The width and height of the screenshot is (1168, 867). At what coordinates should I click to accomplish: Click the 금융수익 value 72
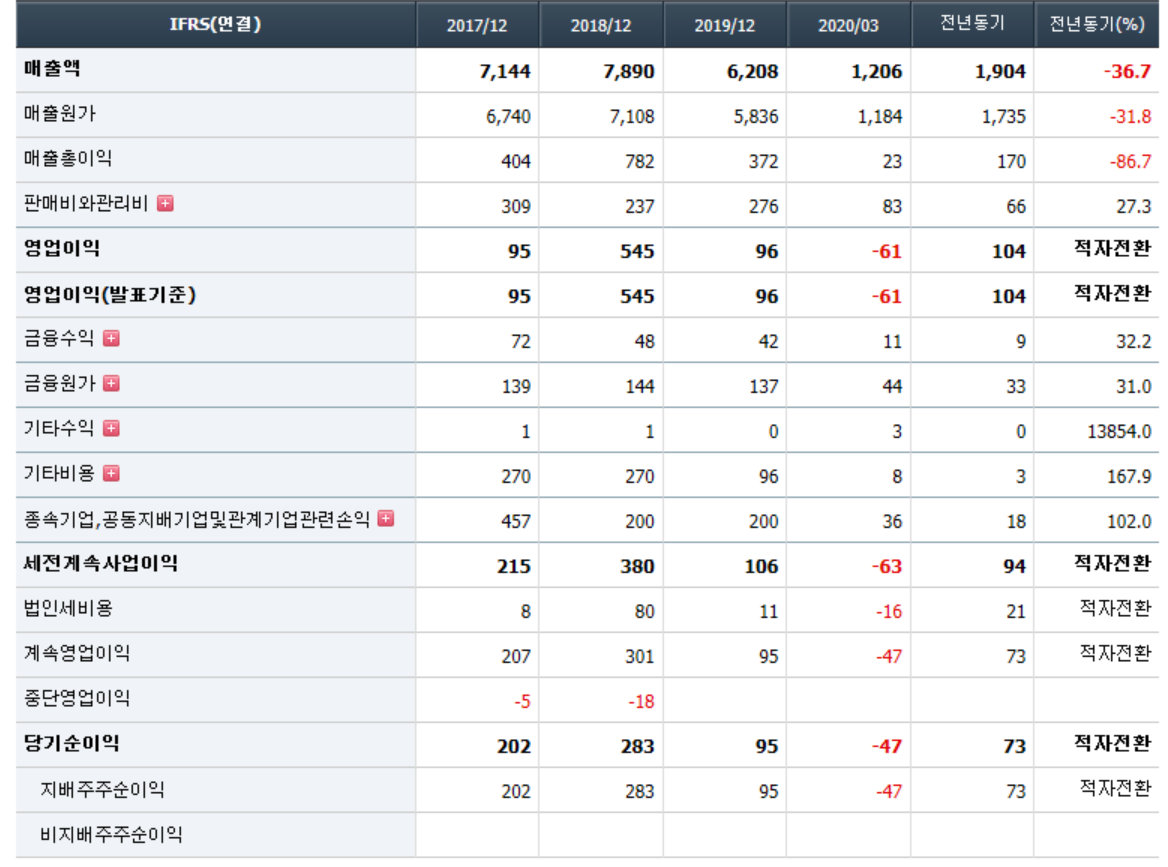click(521, 342)
